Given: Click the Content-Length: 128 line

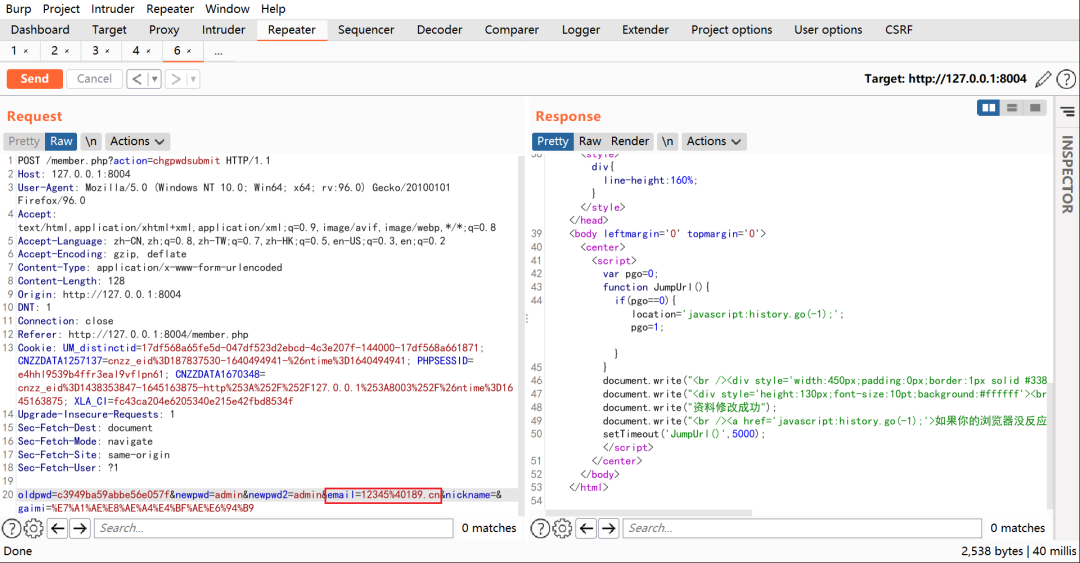Looking at the screenshot, I should pyautogui.click(x=71, y=281).
